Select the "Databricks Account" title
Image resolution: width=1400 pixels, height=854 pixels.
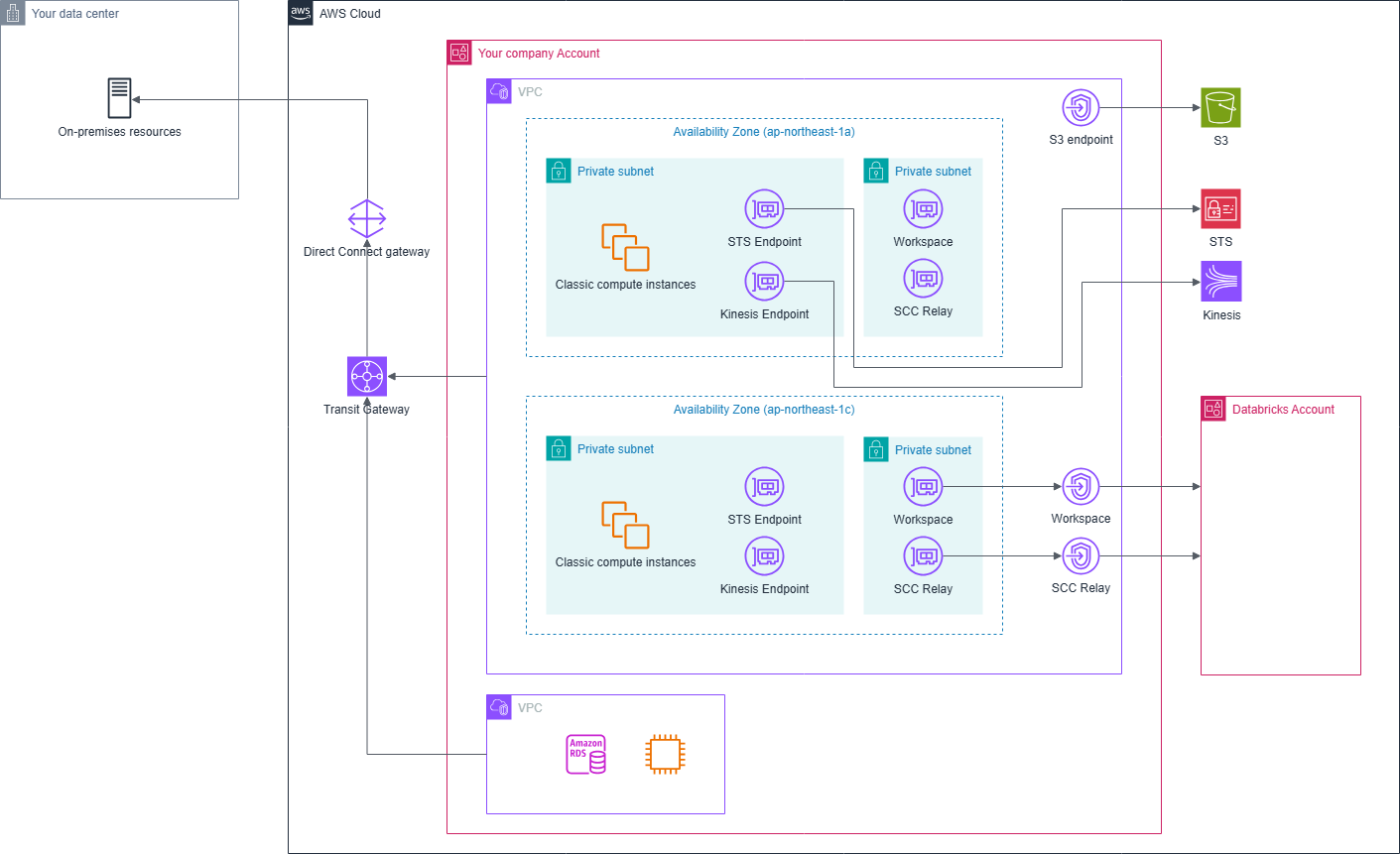click(1283, 410)
